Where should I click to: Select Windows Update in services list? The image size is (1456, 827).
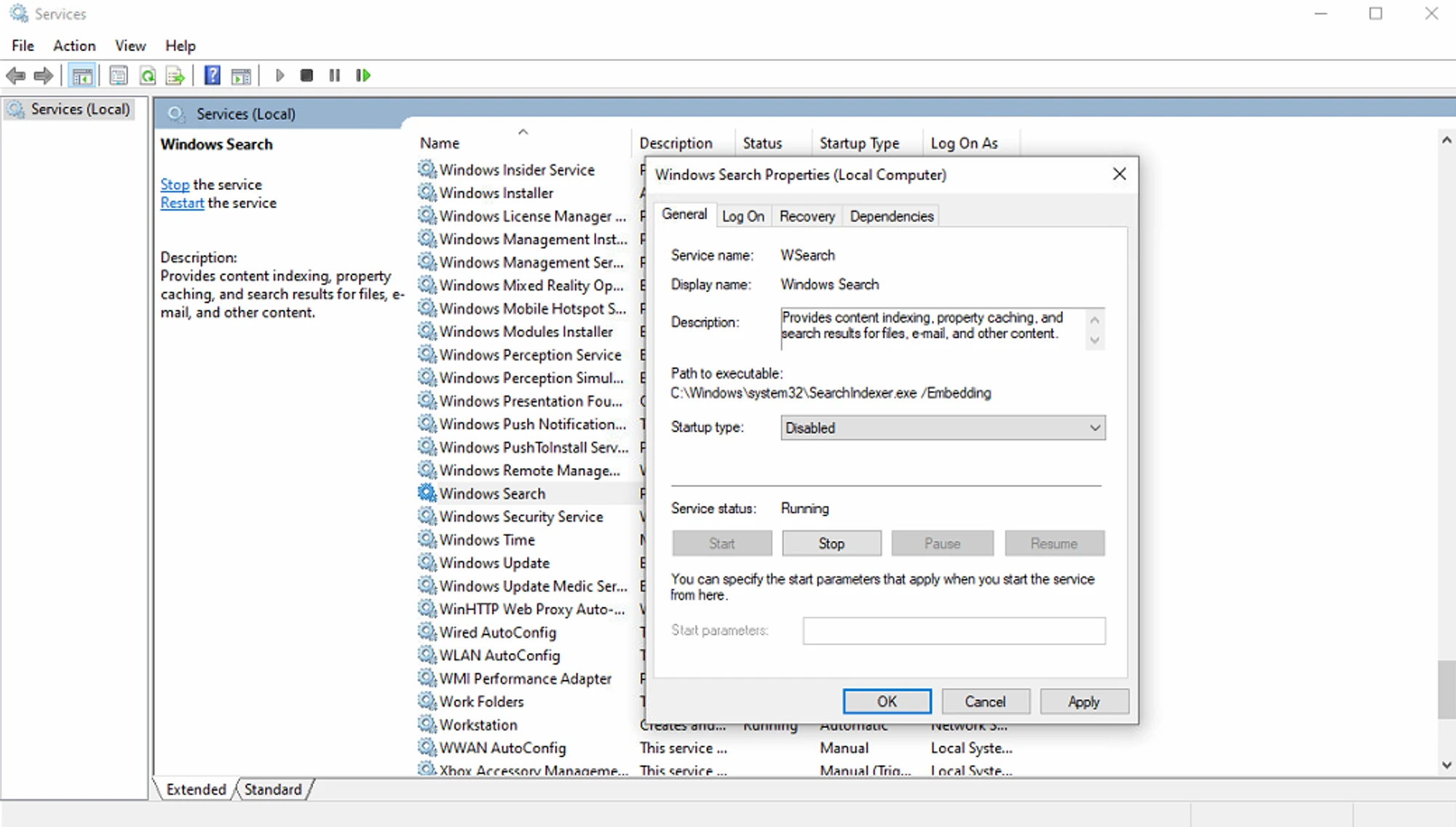click(x=494, y=563)
